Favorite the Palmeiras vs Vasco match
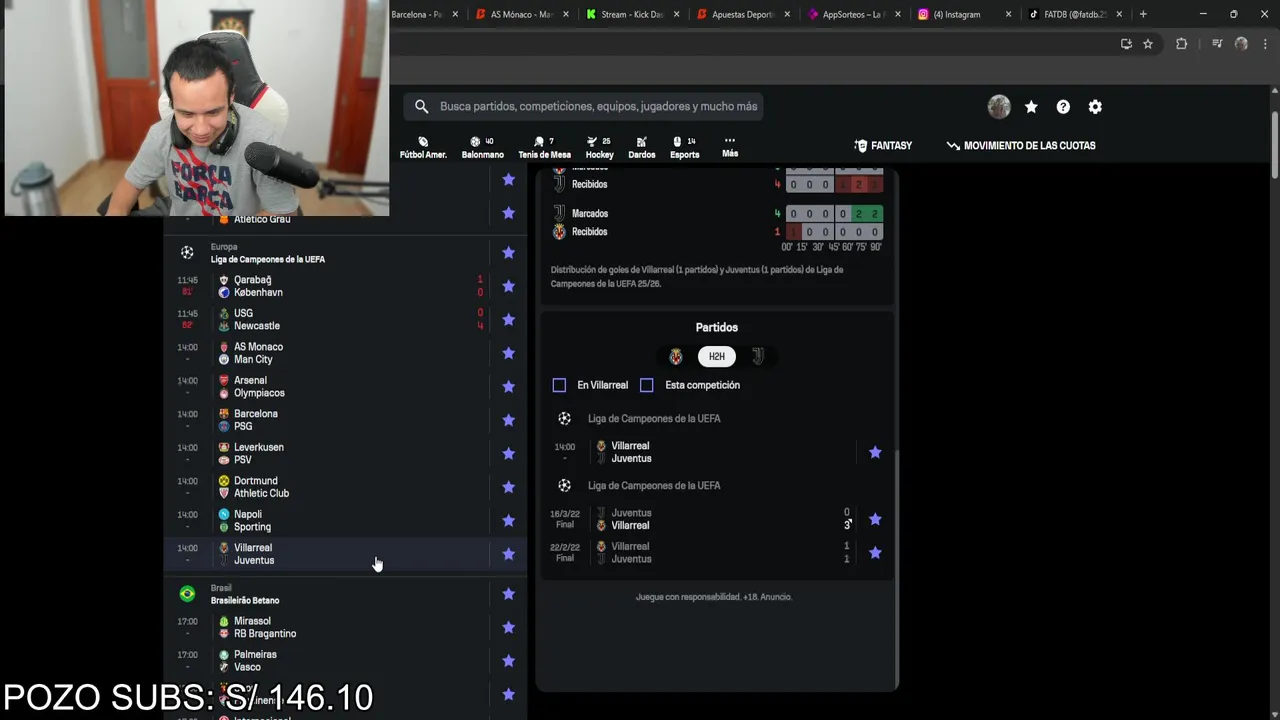 coord(508,661)
